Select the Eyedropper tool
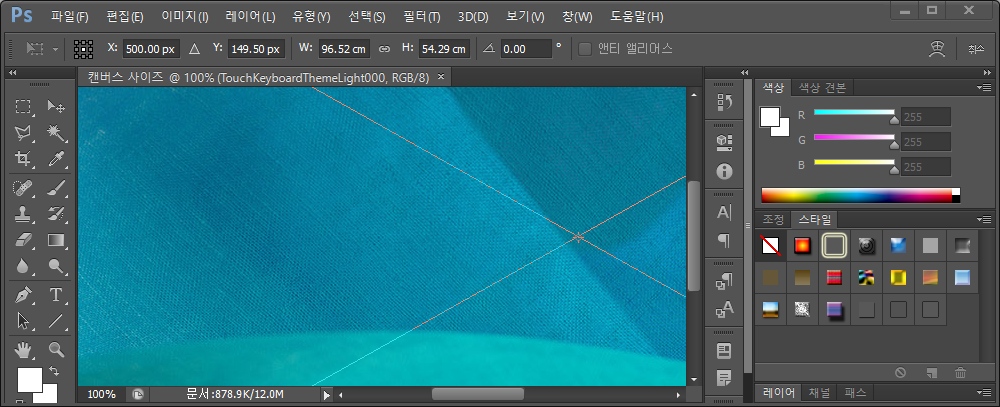The height and width of the screenshot is (407, 1000). [x=56, y=159]
